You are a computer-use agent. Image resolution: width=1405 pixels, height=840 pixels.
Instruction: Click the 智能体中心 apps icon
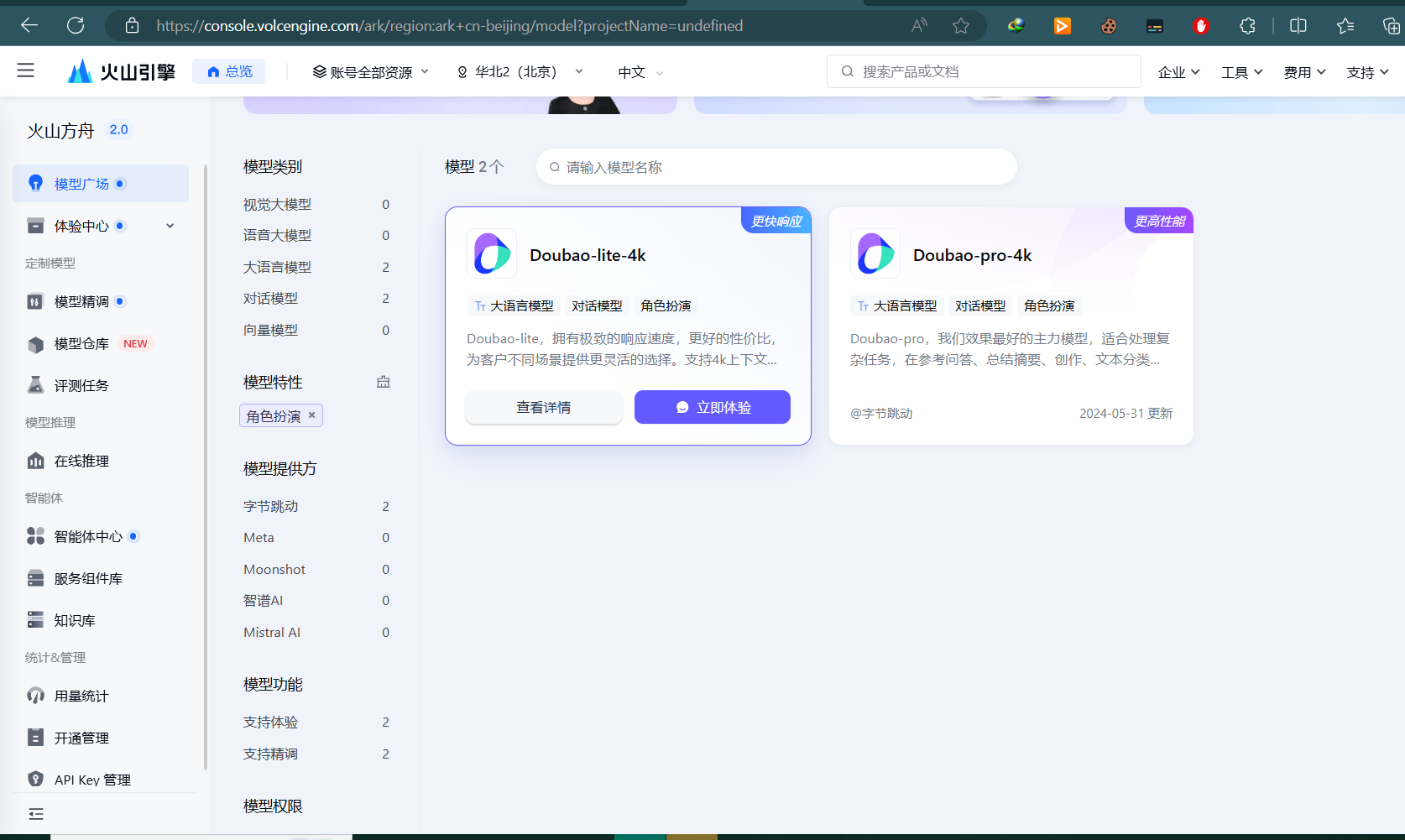coord(35,536)
